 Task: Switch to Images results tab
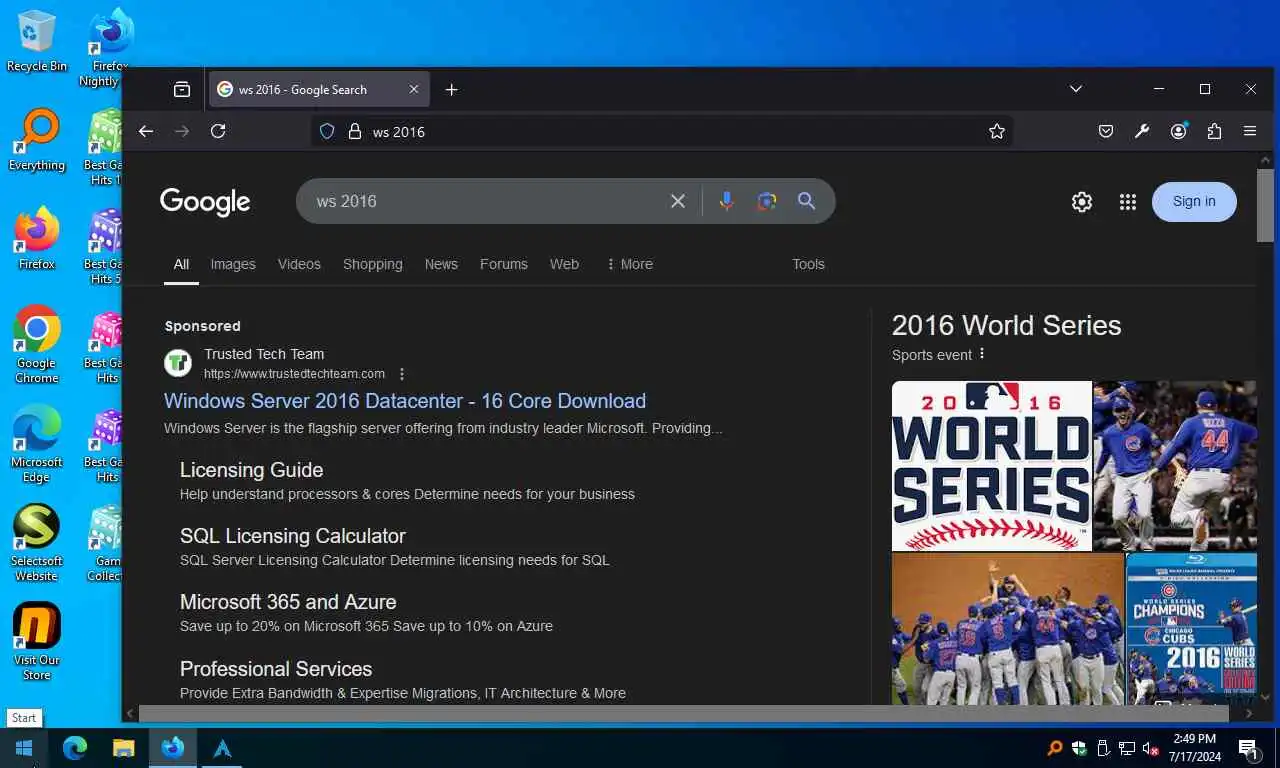tap(233, 264)
